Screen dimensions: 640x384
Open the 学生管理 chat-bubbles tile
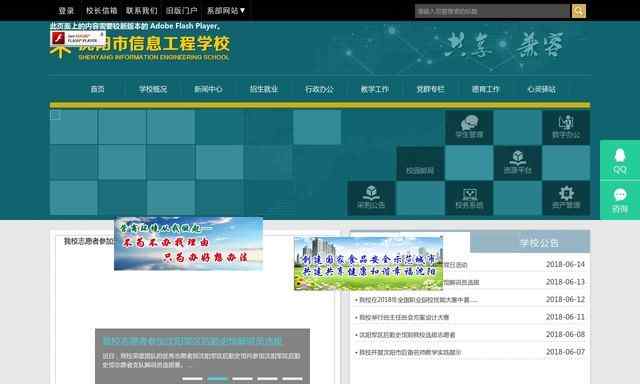pos(469,127)
